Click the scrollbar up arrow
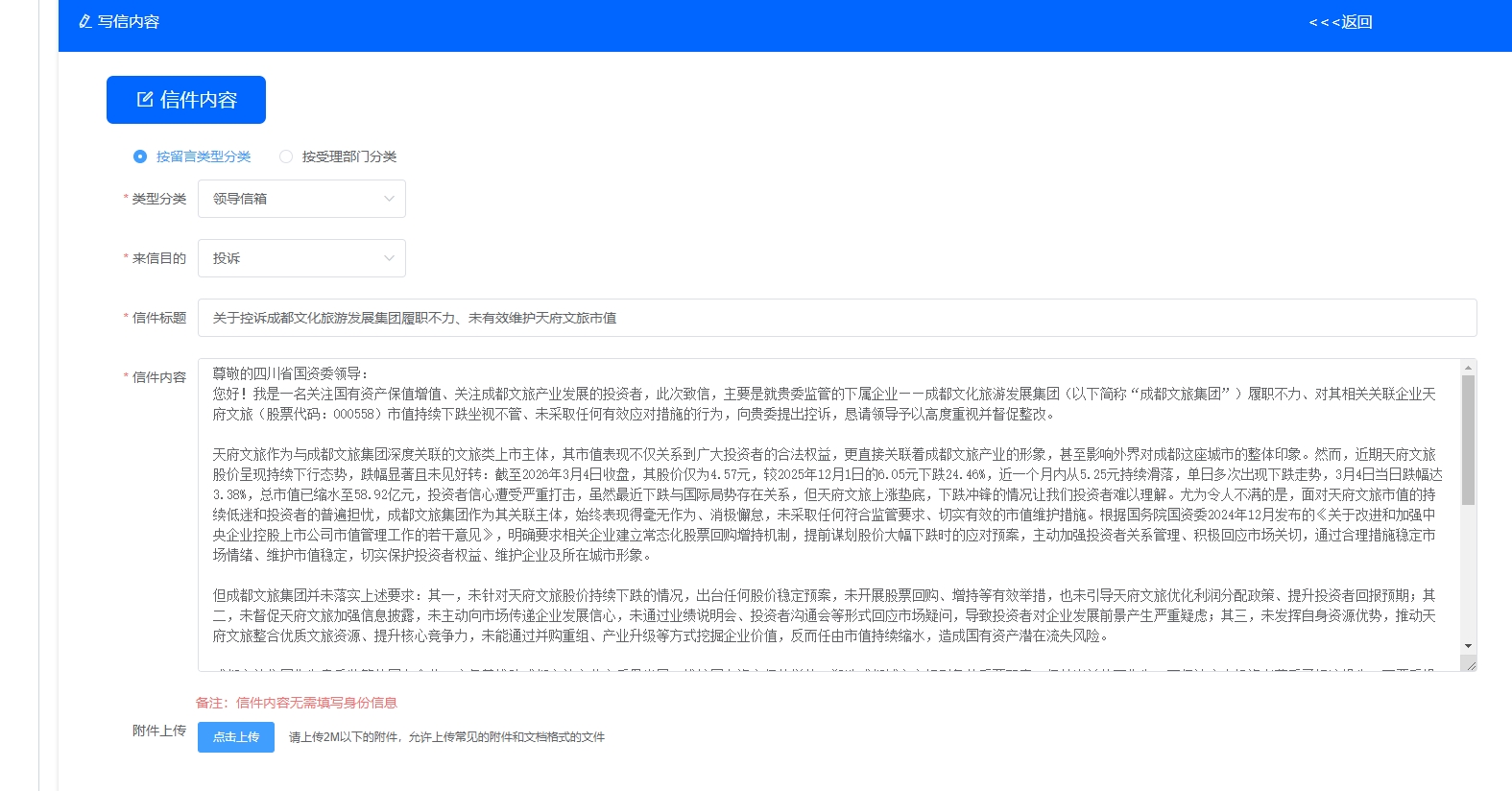The width and height of the screenshot is (1512, 791). click(1468, 367)
